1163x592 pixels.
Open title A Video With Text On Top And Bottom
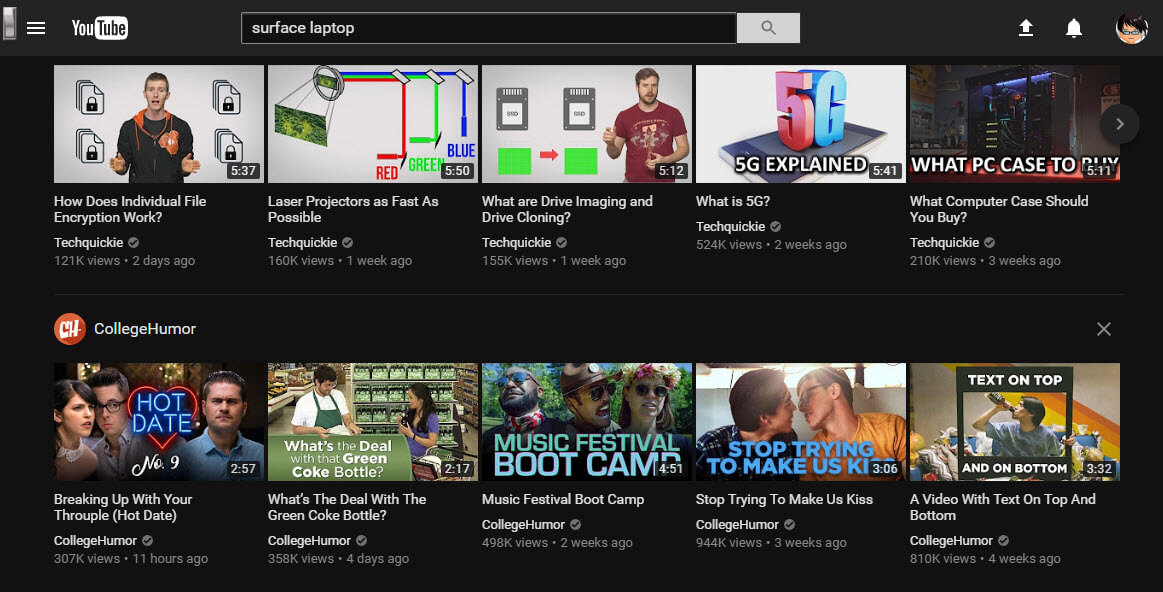pyautogui.click(x=1003, y=507)
